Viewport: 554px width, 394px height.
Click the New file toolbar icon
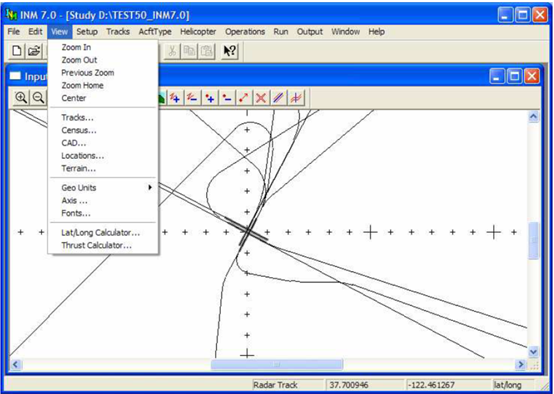16,51
